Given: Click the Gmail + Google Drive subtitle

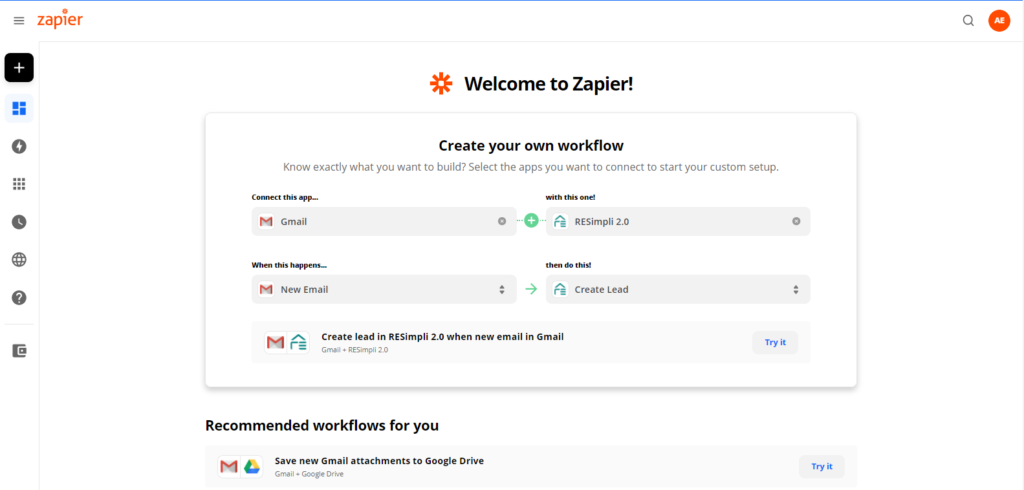Looking at the screenshot, I should pos(309,474).
